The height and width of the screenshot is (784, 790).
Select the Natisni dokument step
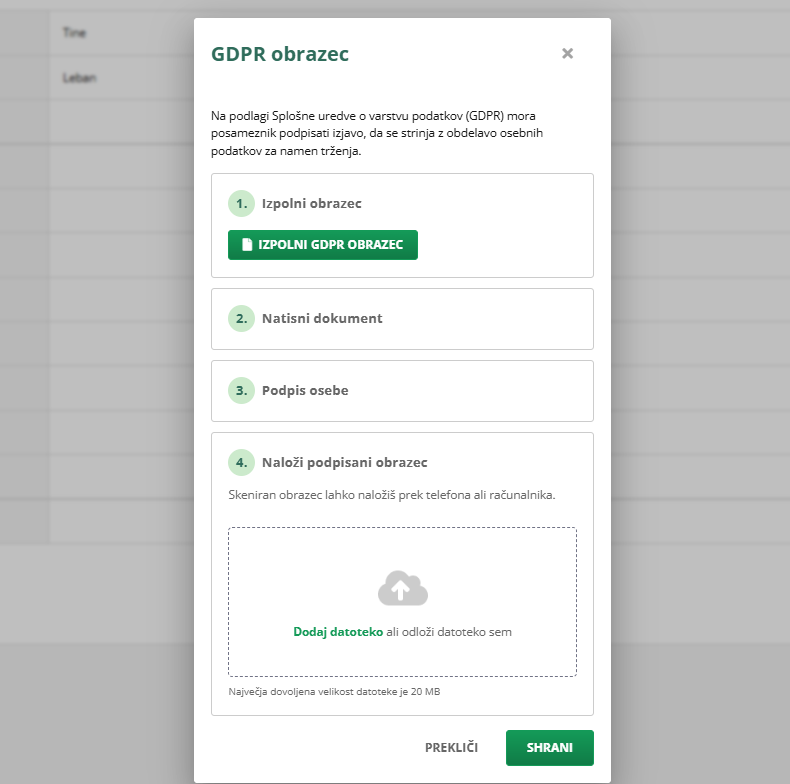402,319
